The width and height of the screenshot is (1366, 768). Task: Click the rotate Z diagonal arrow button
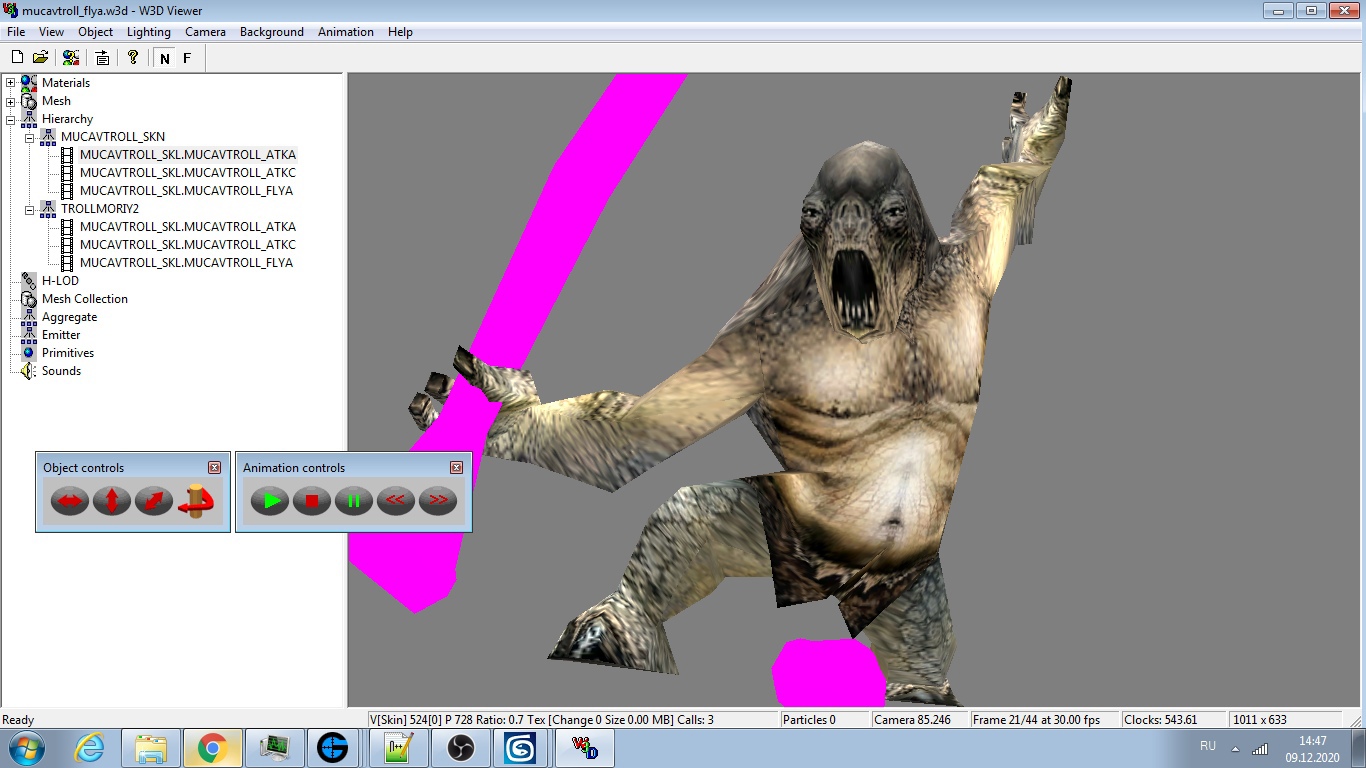click(154, 500)
